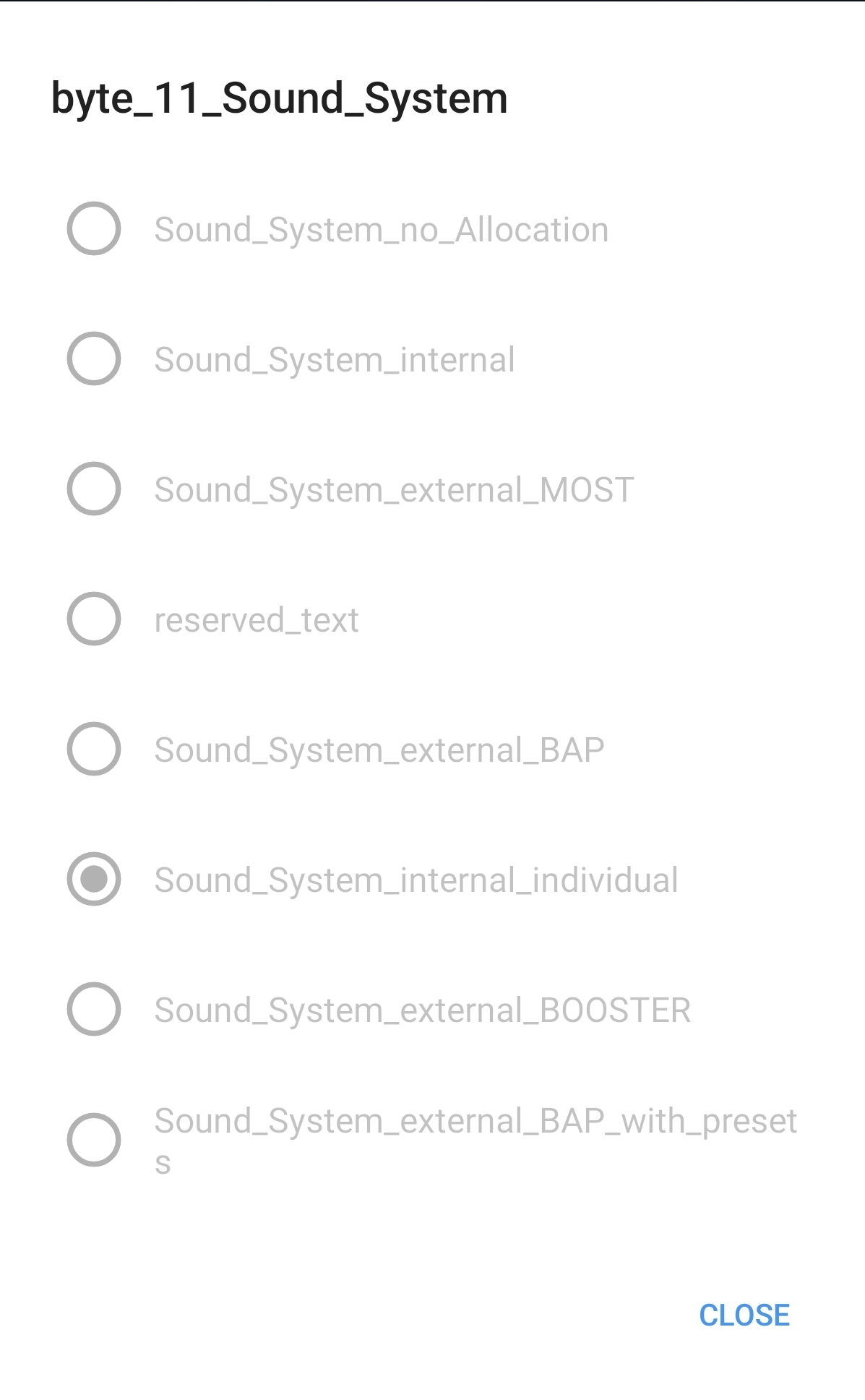Click the CLOSE button

point(744,1315)
